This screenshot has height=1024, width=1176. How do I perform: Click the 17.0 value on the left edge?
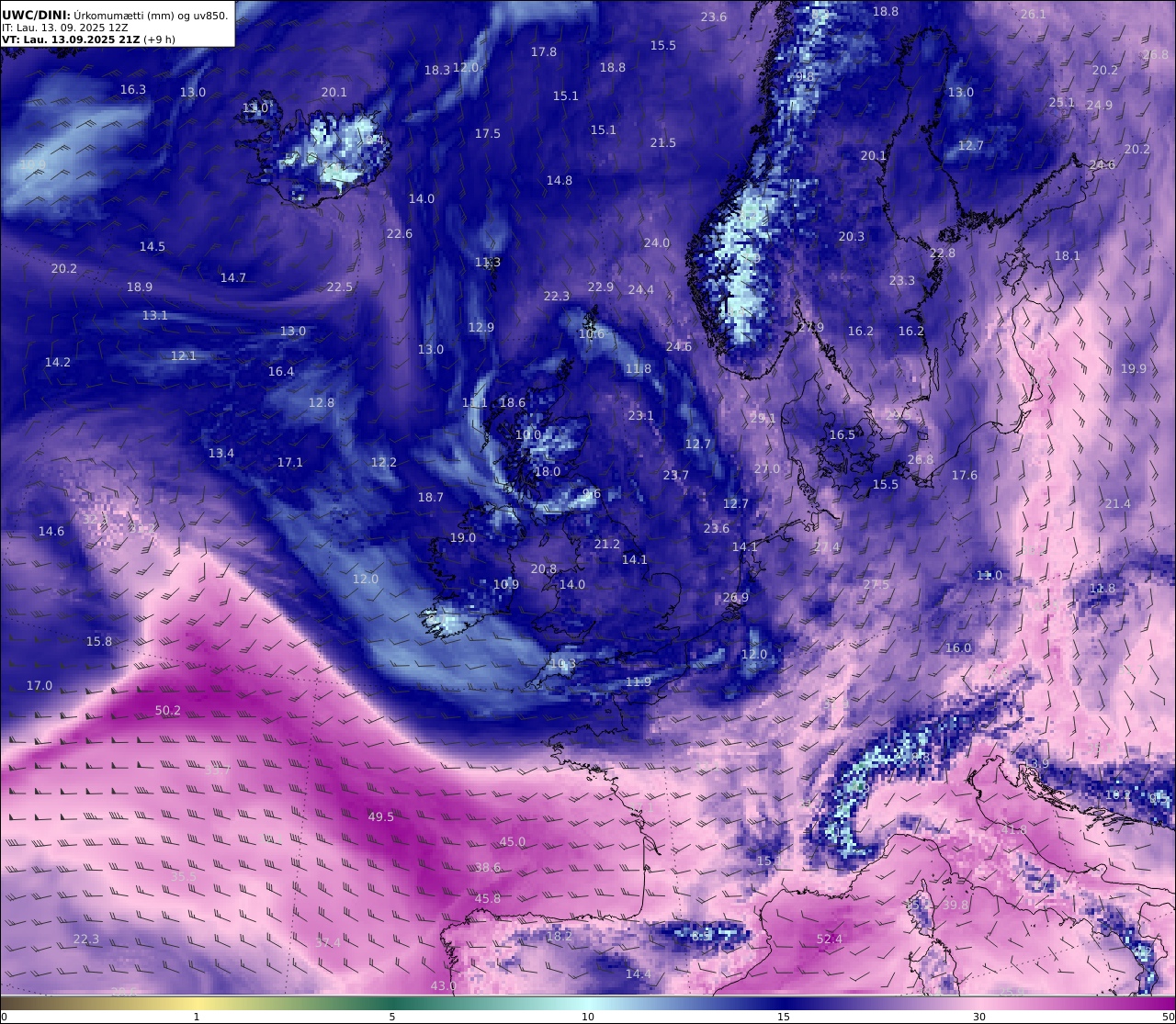coord(40,685)
